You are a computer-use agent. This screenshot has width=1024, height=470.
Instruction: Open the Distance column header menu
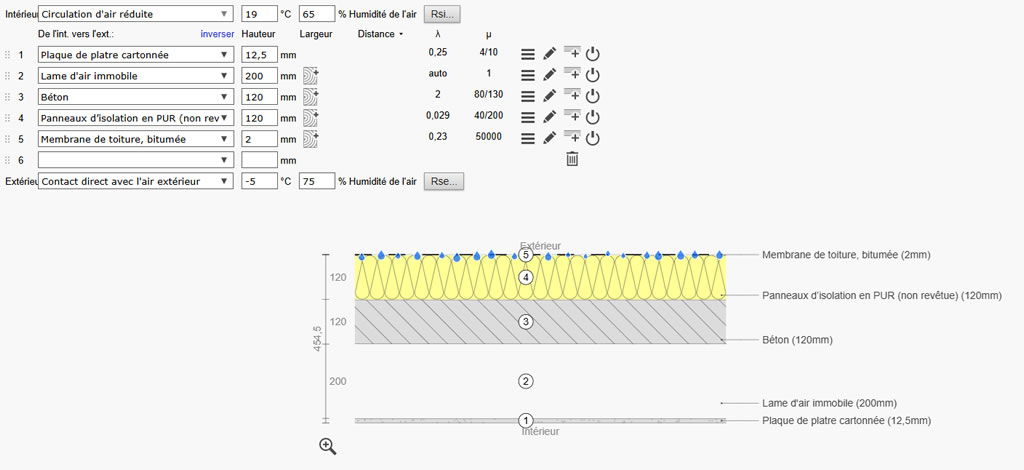pyautogui.click(x=380, y=34)
